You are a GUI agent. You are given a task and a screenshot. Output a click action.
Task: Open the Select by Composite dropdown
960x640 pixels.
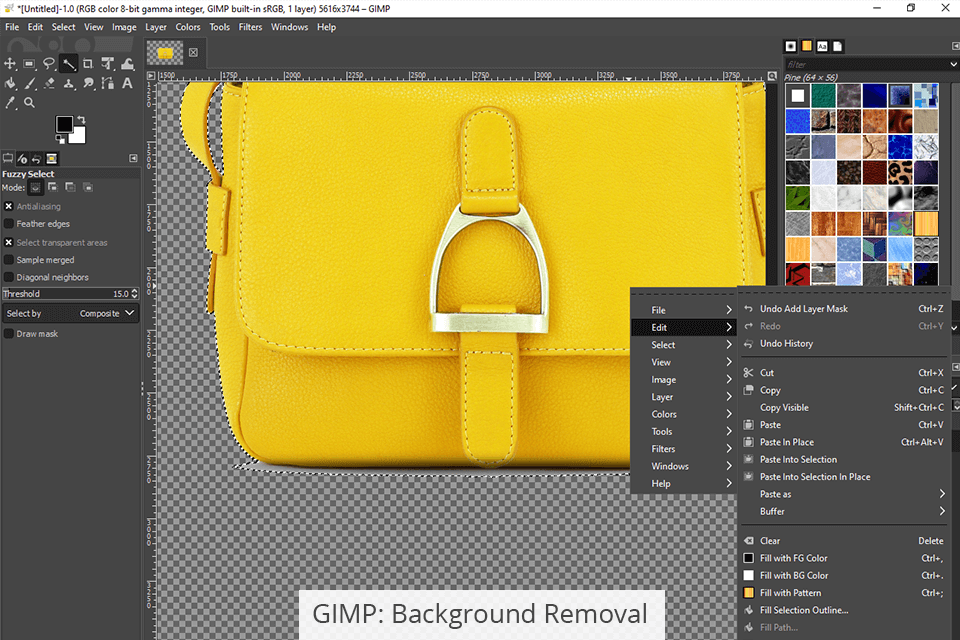point(70,313)
